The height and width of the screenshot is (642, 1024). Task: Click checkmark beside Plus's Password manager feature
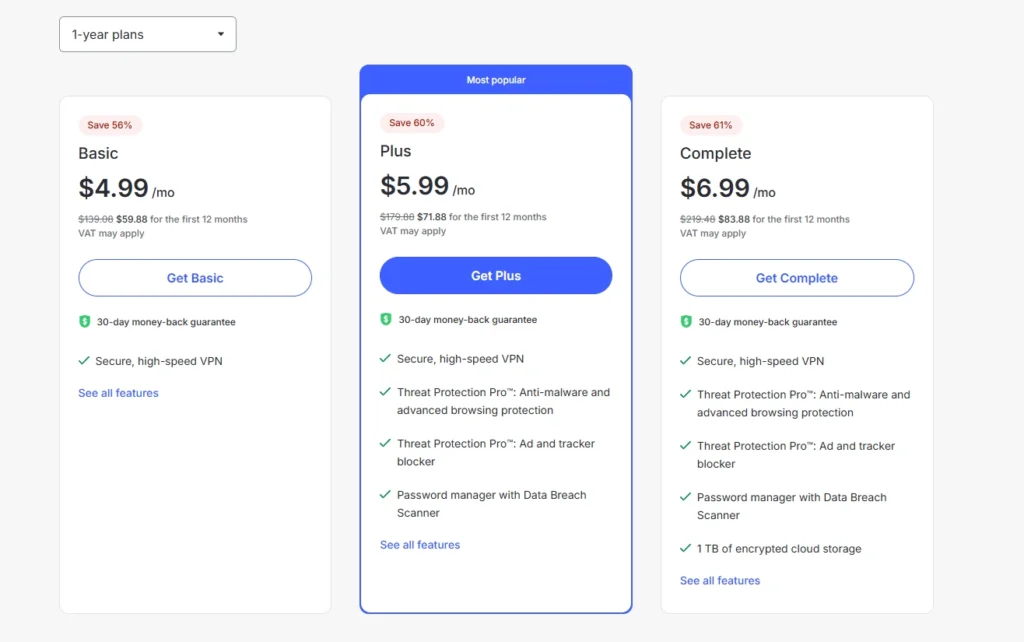385,494
